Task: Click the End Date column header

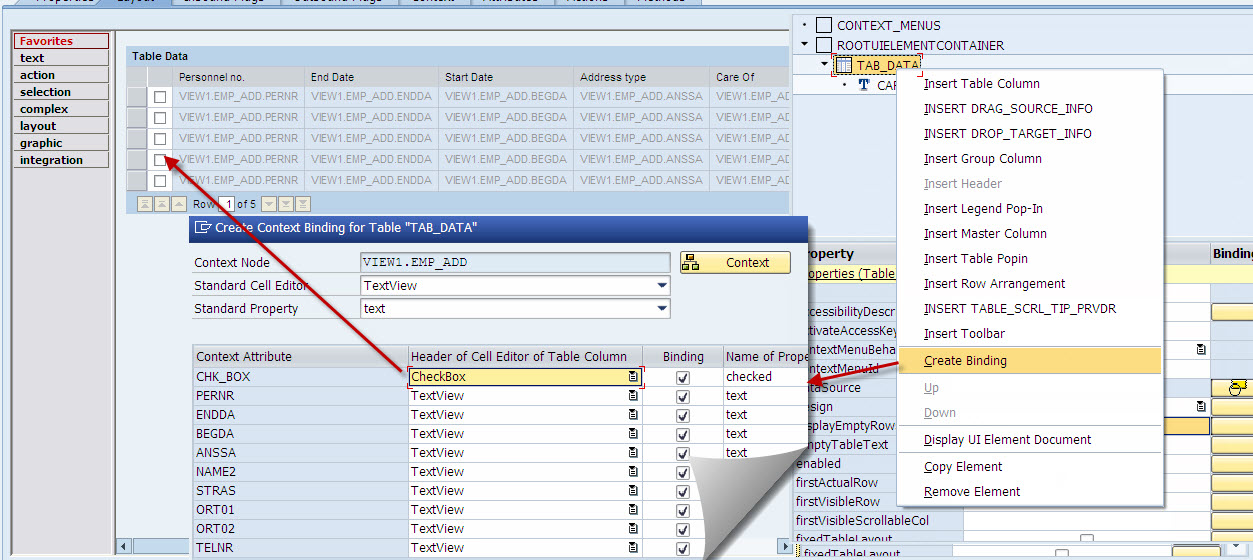Action: [373, 77]
